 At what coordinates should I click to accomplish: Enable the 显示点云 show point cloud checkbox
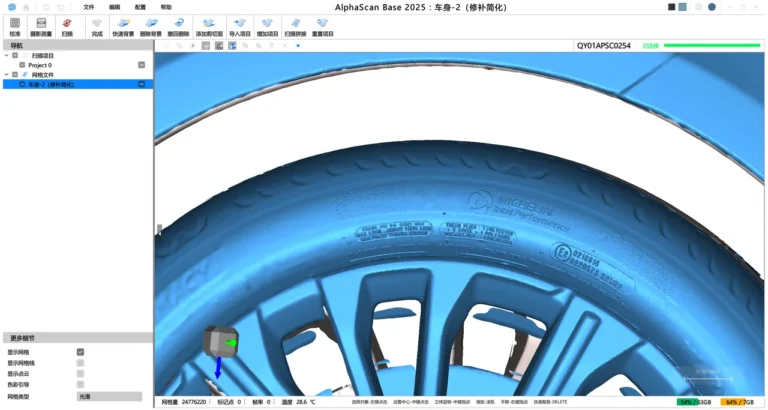tap(80, 374)
